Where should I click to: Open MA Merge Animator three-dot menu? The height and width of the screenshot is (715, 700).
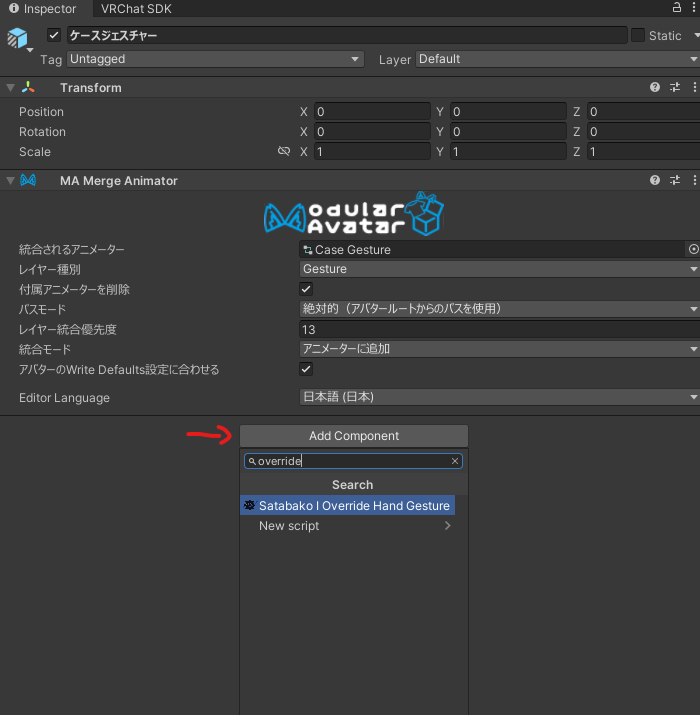point(695,180)
